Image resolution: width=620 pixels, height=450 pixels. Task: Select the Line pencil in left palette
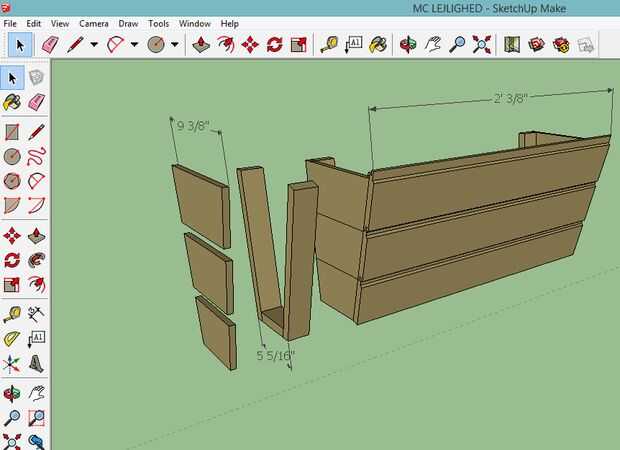click(x=36, y=132)
